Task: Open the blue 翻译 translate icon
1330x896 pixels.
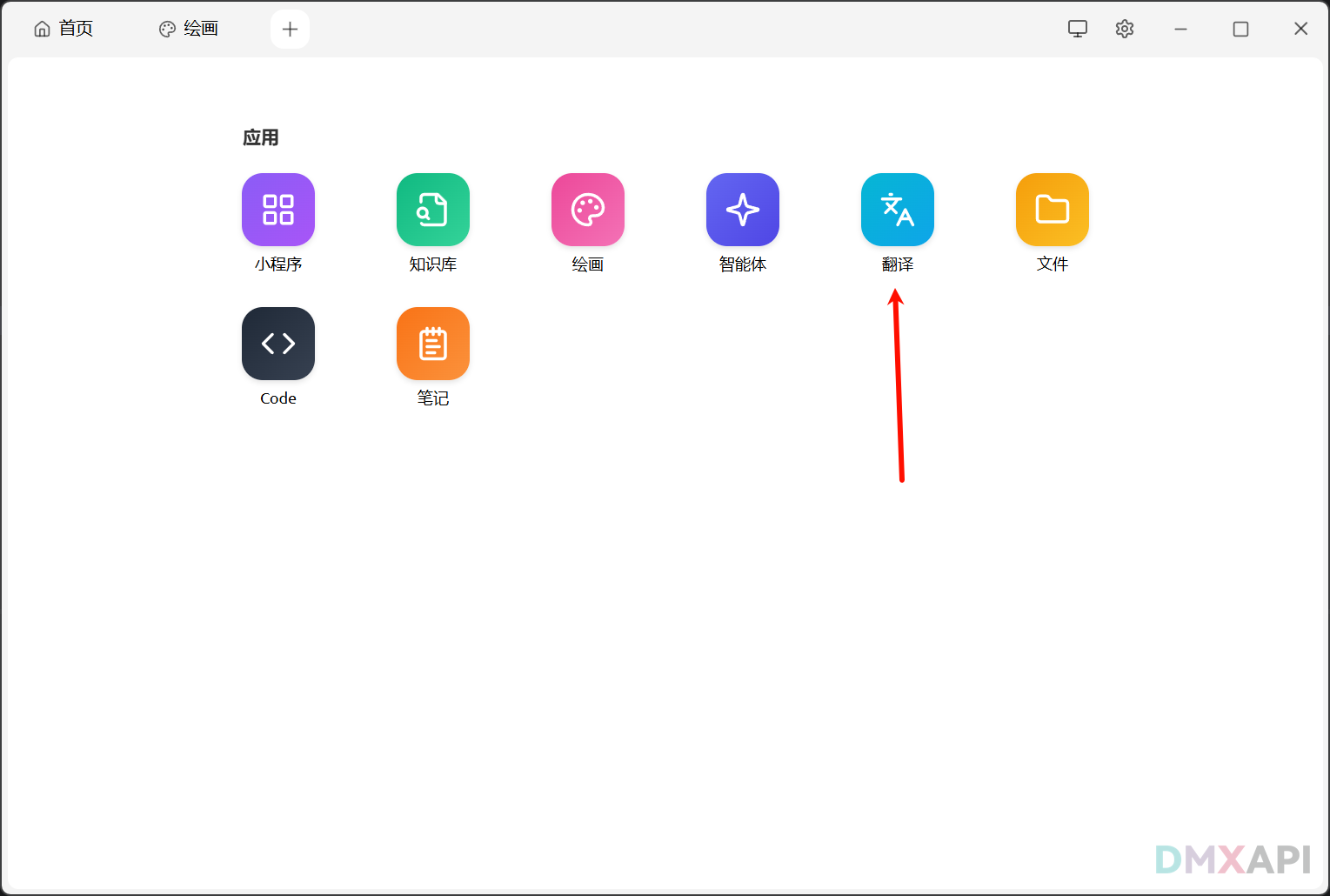Action: [898, 210]
